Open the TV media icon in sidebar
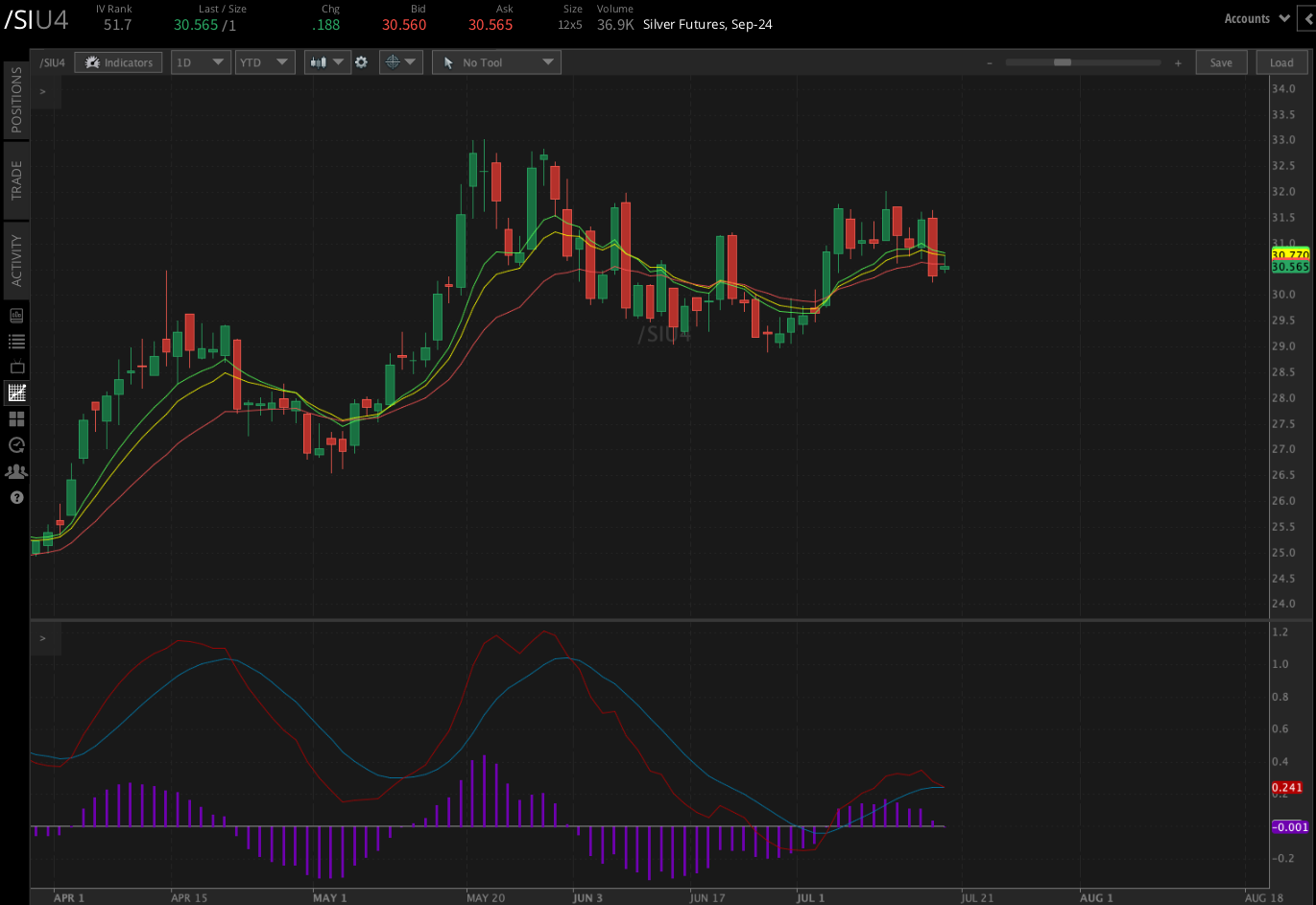 (16, 368)
